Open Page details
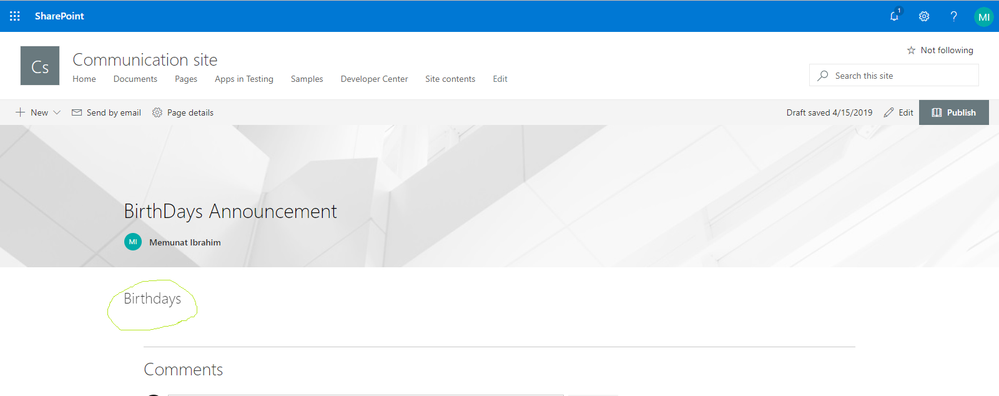The image size is (999, 396). (x=183, y=113)
